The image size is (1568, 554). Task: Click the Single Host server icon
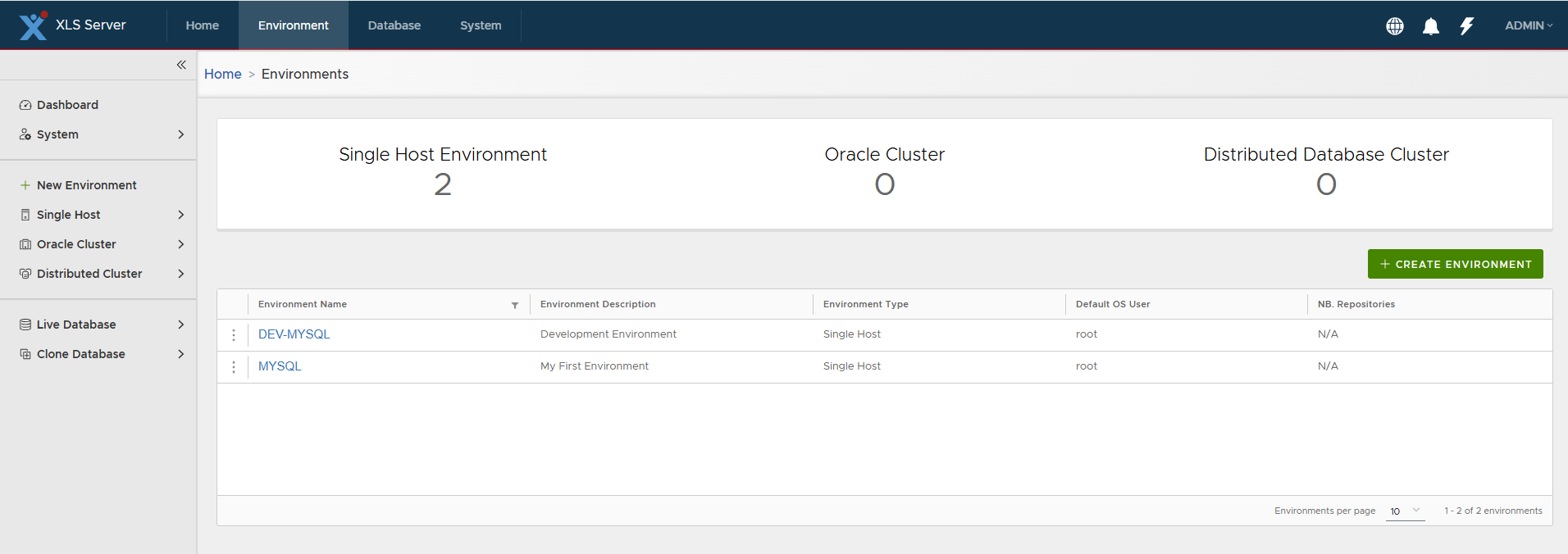pyautogui.click(x=25, y=215)
